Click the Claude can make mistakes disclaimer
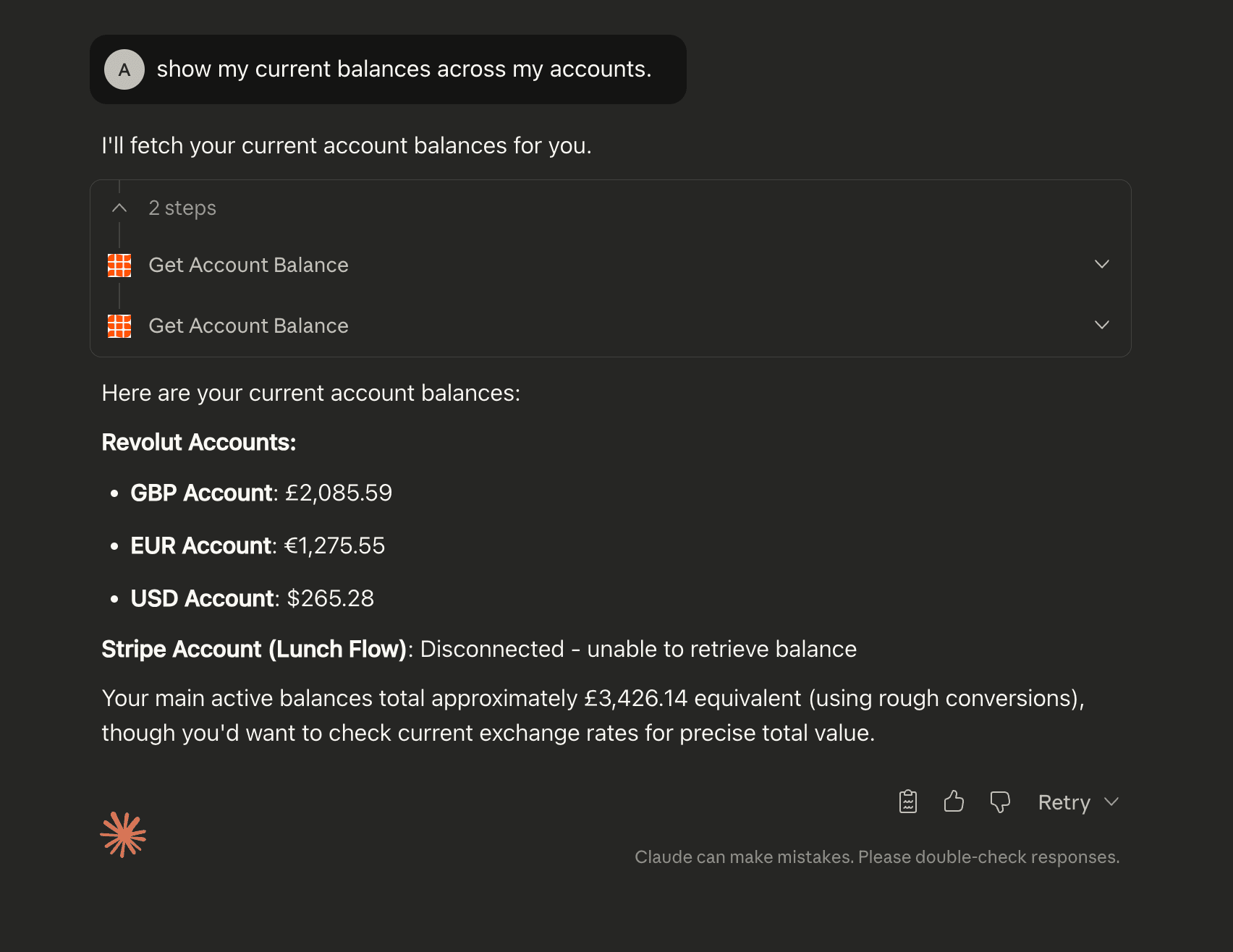The height and width of the screenshot is (952, 1233). coord(877,857)
